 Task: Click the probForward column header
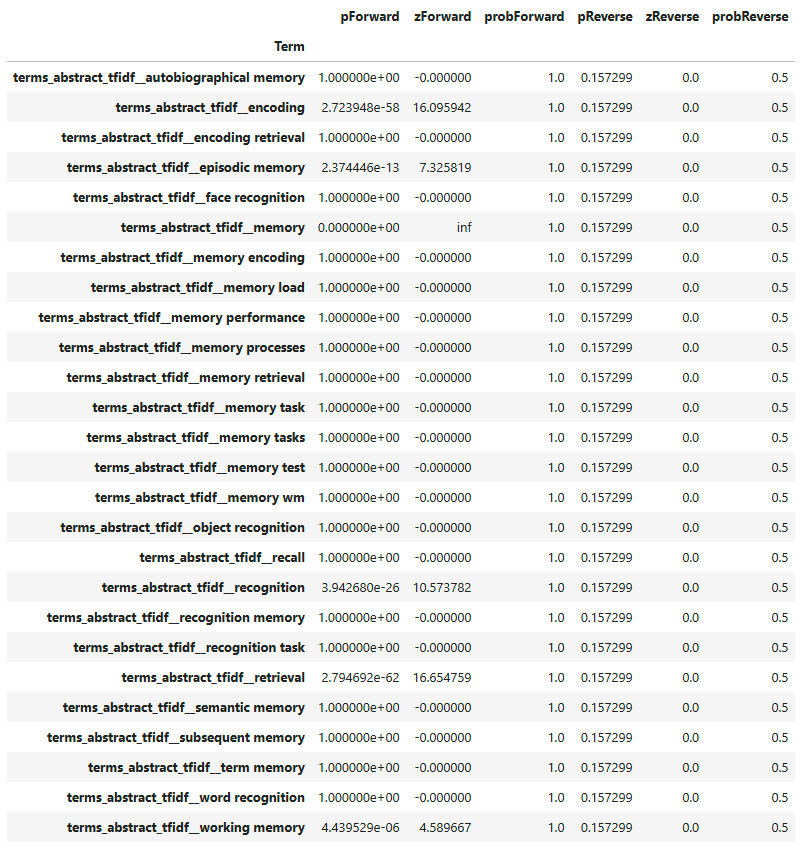click(524, 17)
